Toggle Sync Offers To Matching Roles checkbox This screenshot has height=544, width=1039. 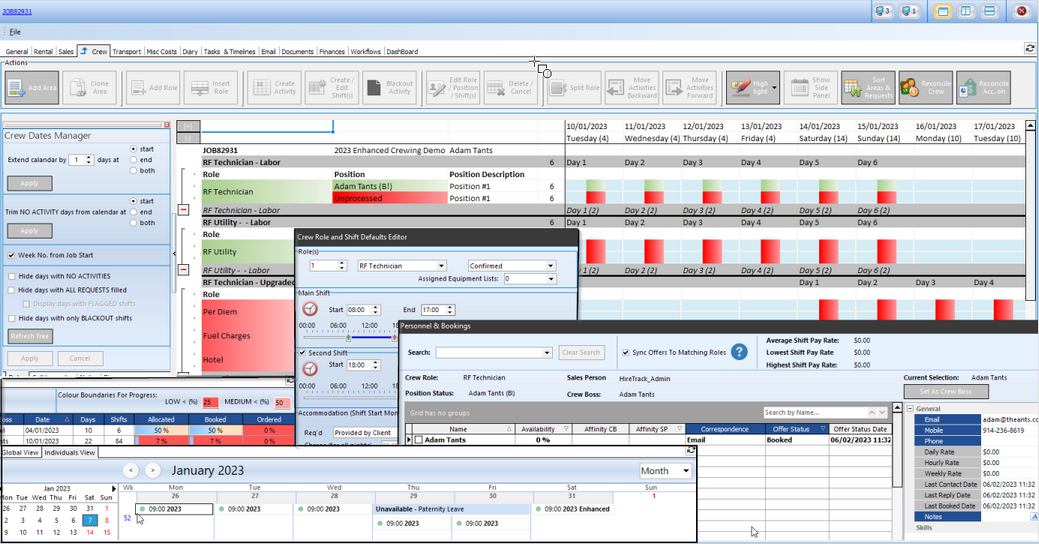click(x=625, y=352)
